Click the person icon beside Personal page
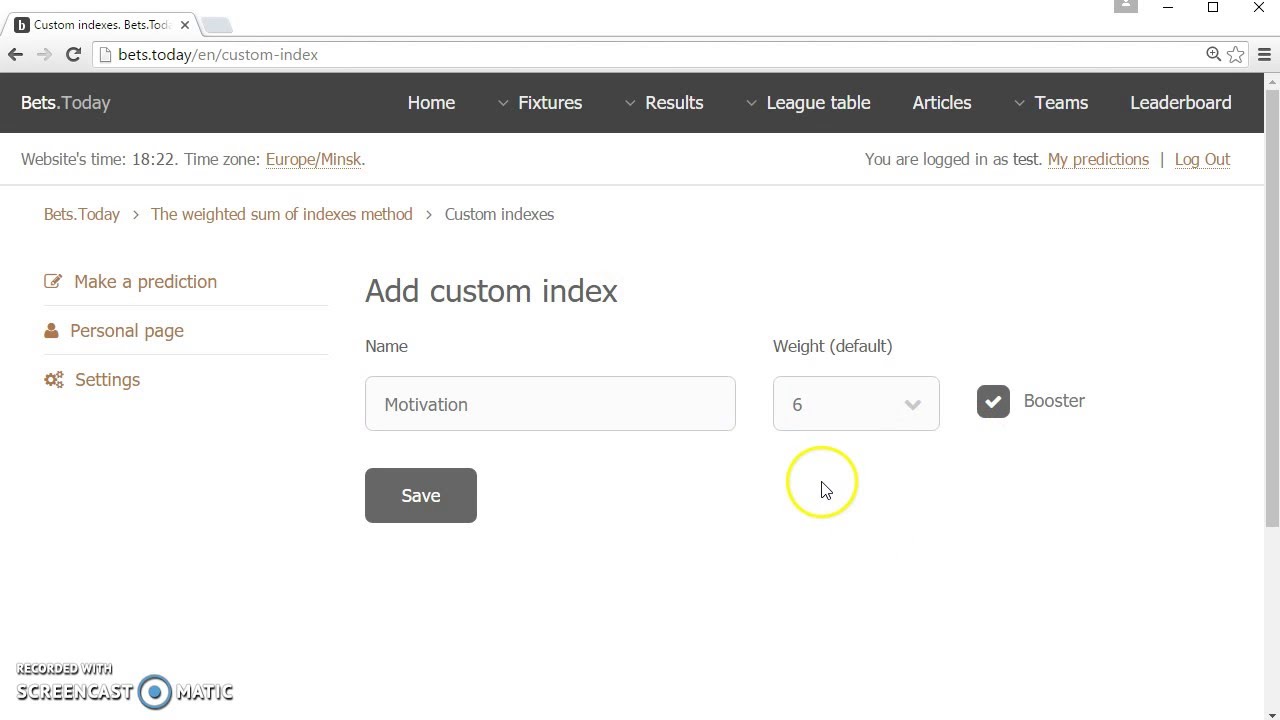The height and width of the screenshot is (720, 1280). click(x=51, y=331)
